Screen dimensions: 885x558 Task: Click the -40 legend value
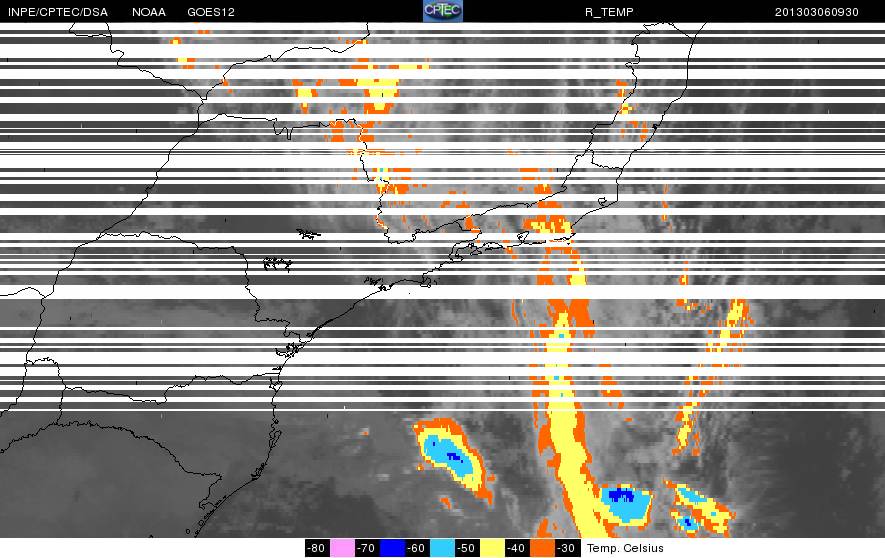(517, 548)
